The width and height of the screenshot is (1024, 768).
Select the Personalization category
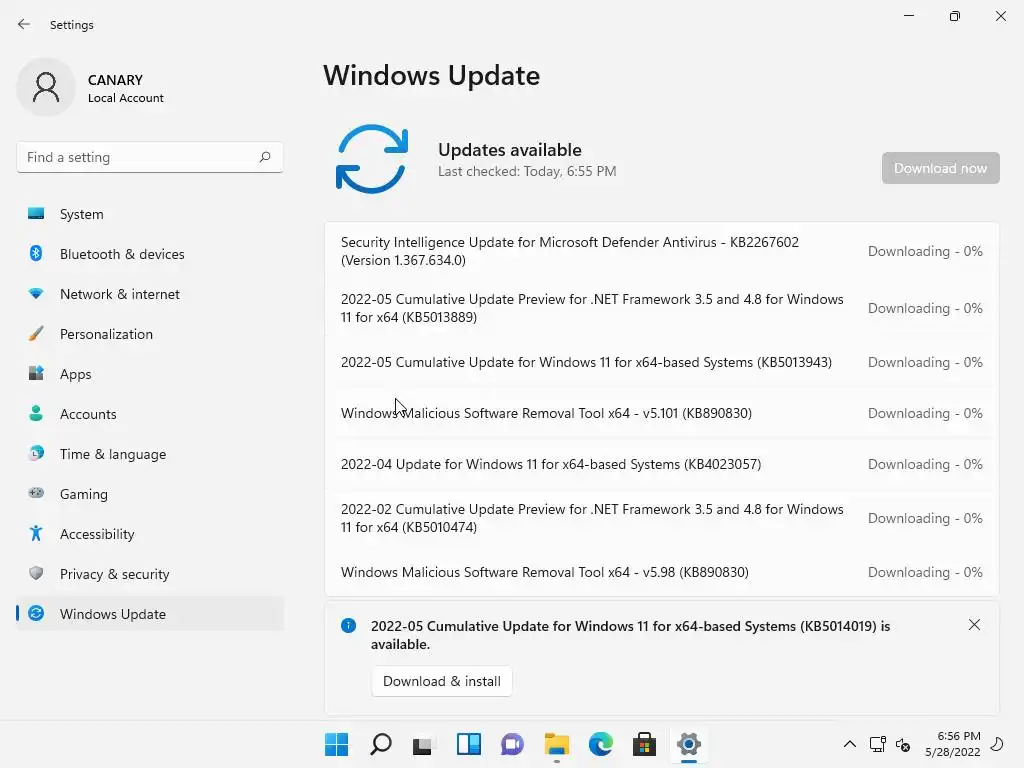pos(106,334)
